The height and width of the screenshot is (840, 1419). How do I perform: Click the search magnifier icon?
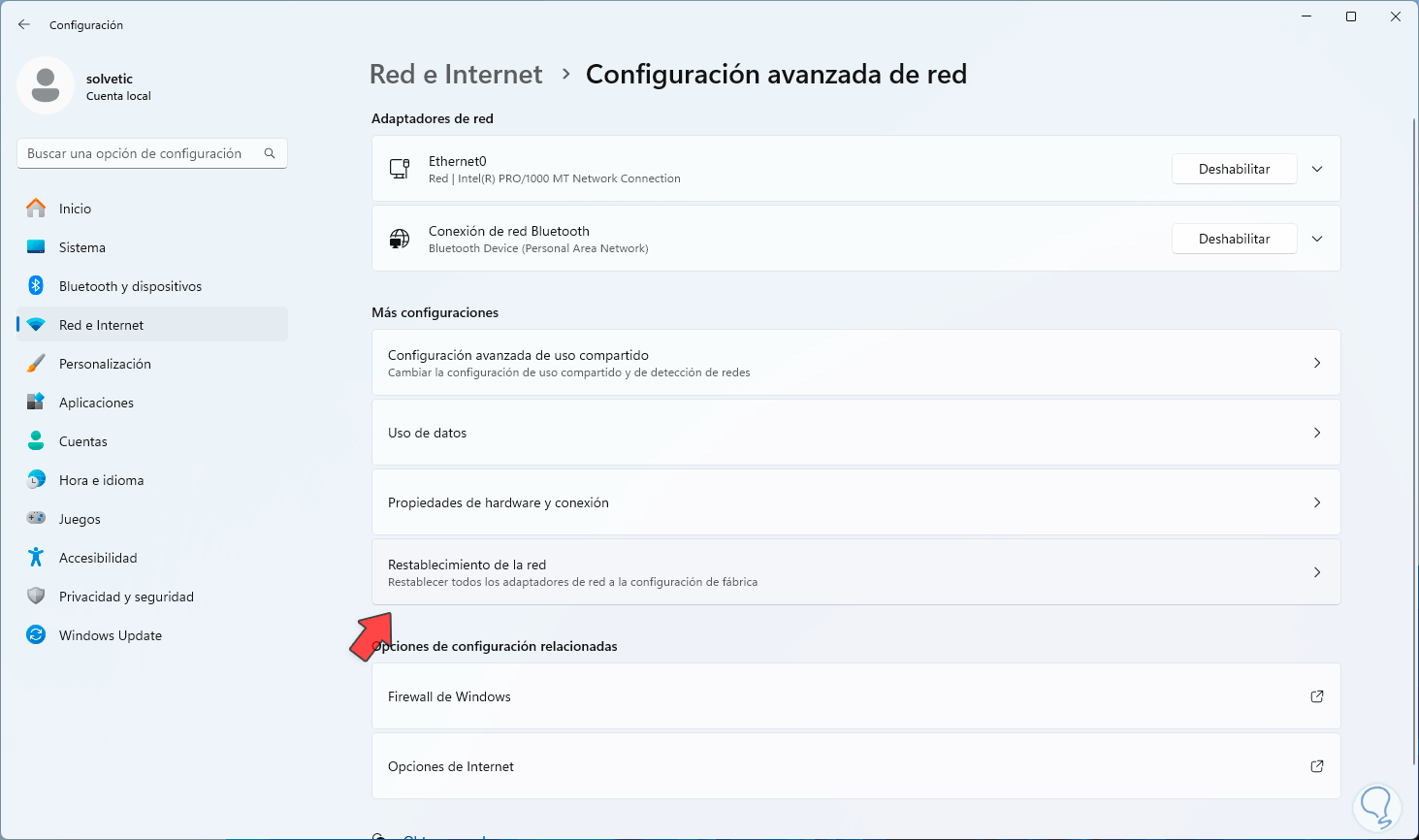(x=270, y=153)
